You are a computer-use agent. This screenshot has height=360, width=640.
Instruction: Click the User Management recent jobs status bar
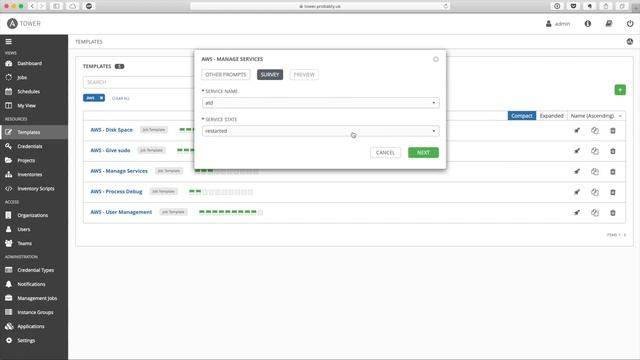coord(231,212)
